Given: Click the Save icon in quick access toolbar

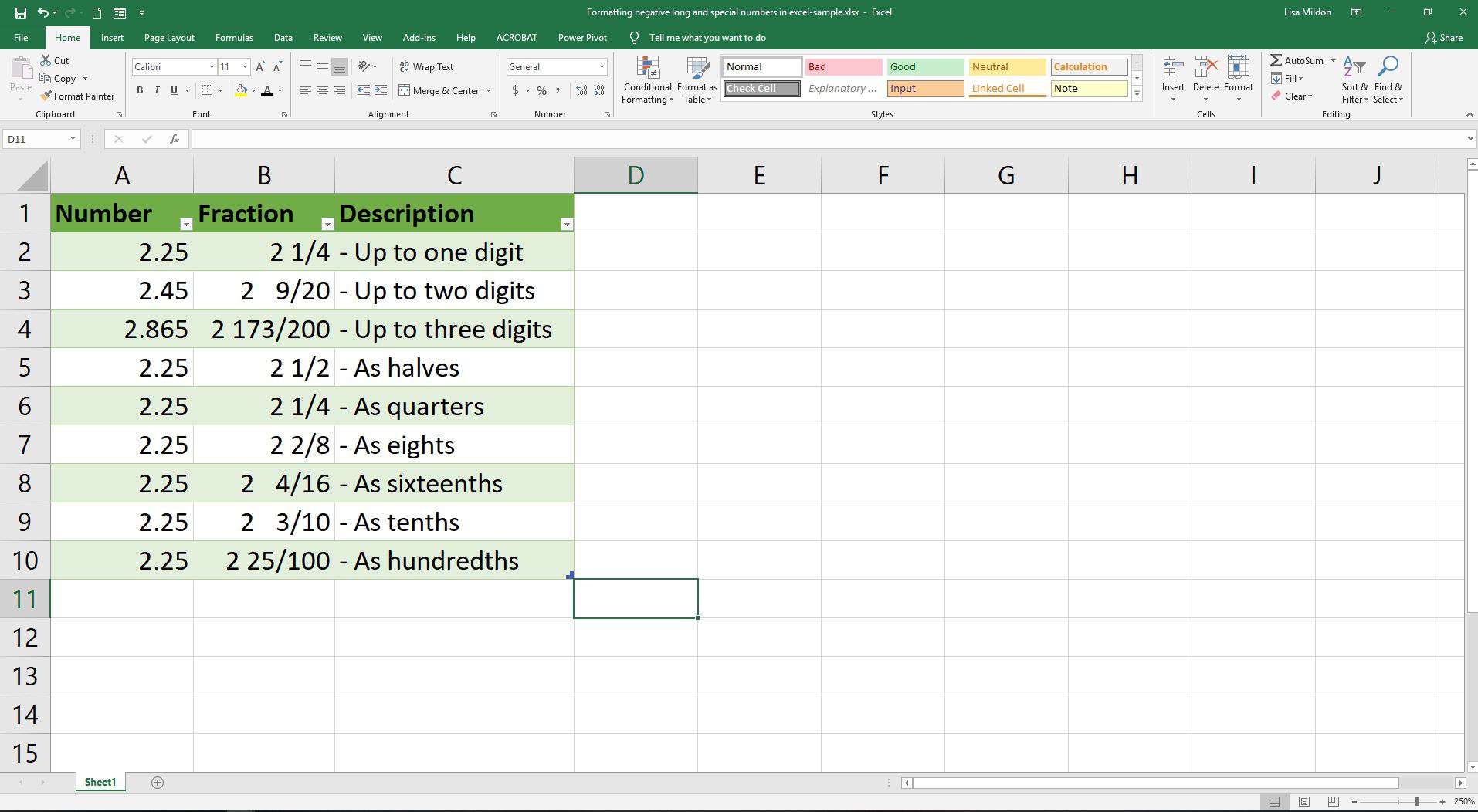Looking at the screenshot, I should tap(20, 12).
